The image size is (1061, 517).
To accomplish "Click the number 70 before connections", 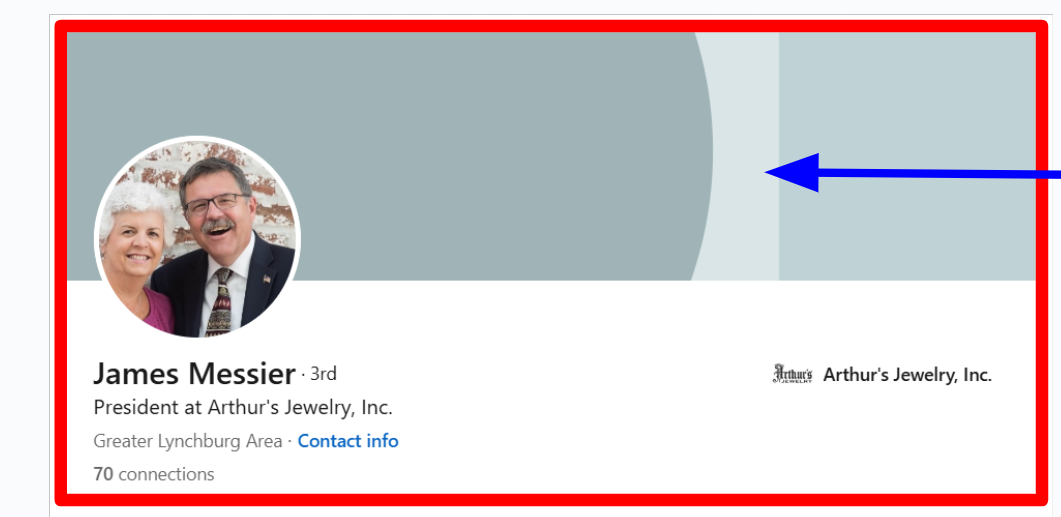I will click(103, 474).
